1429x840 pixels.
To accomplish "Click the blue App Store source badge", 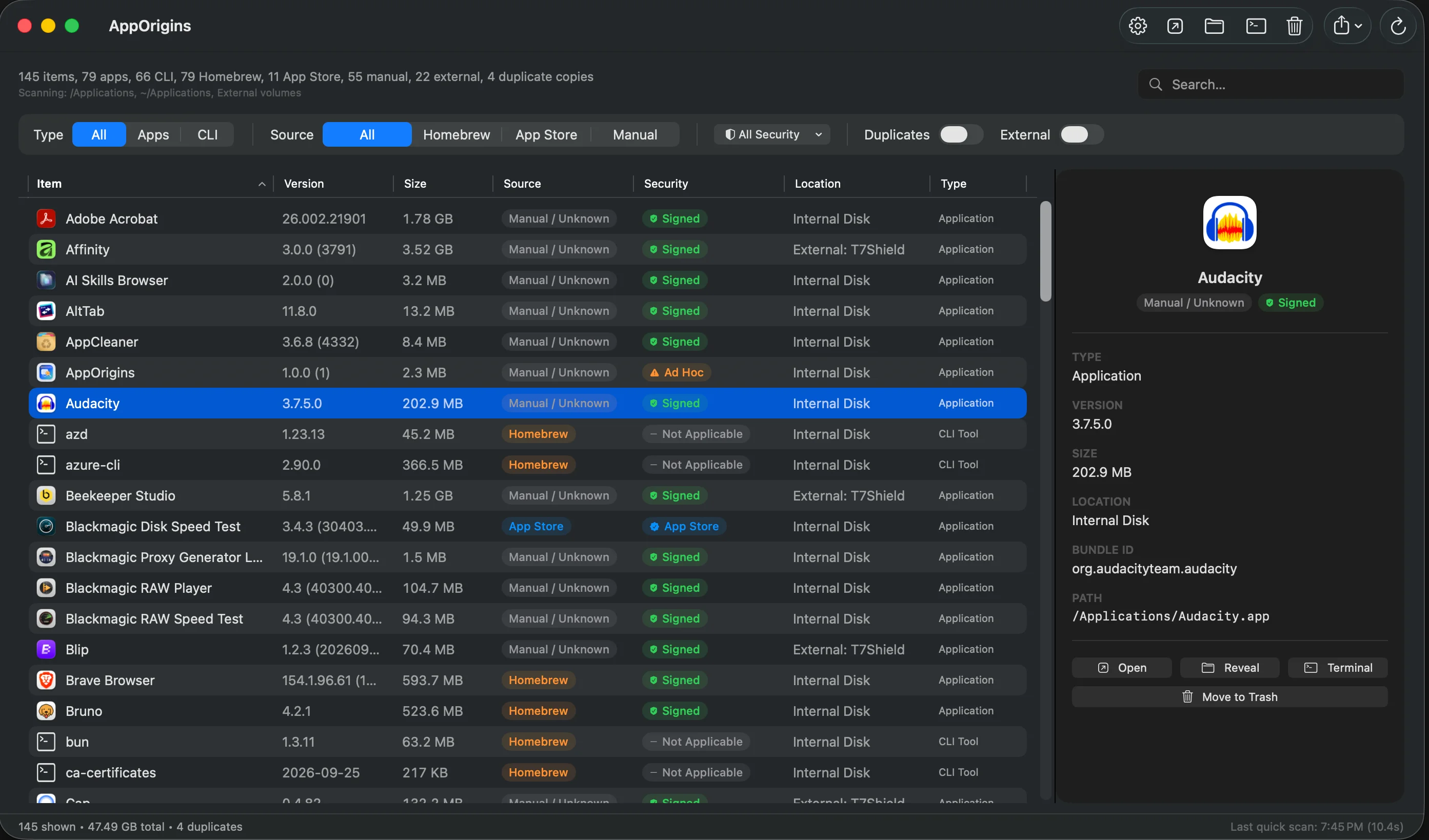I will point(536,527).
